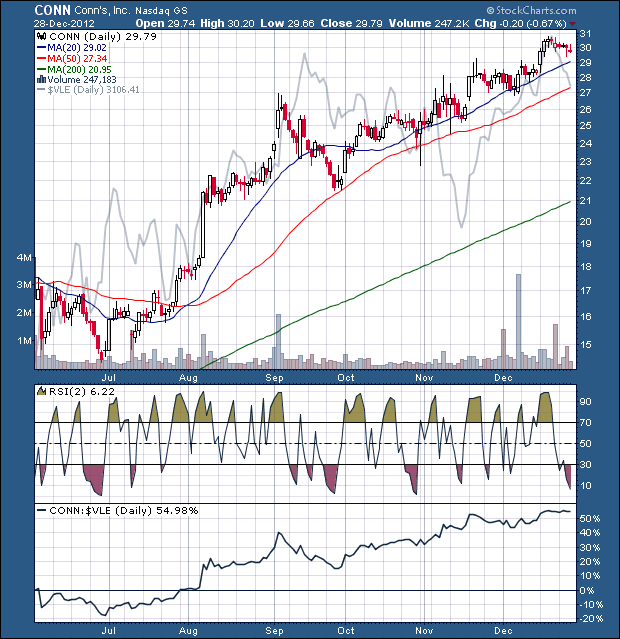This screenshot has height=639, width=620.
Task: Click the tallest December volume spike bar
Action: point(519,322)
